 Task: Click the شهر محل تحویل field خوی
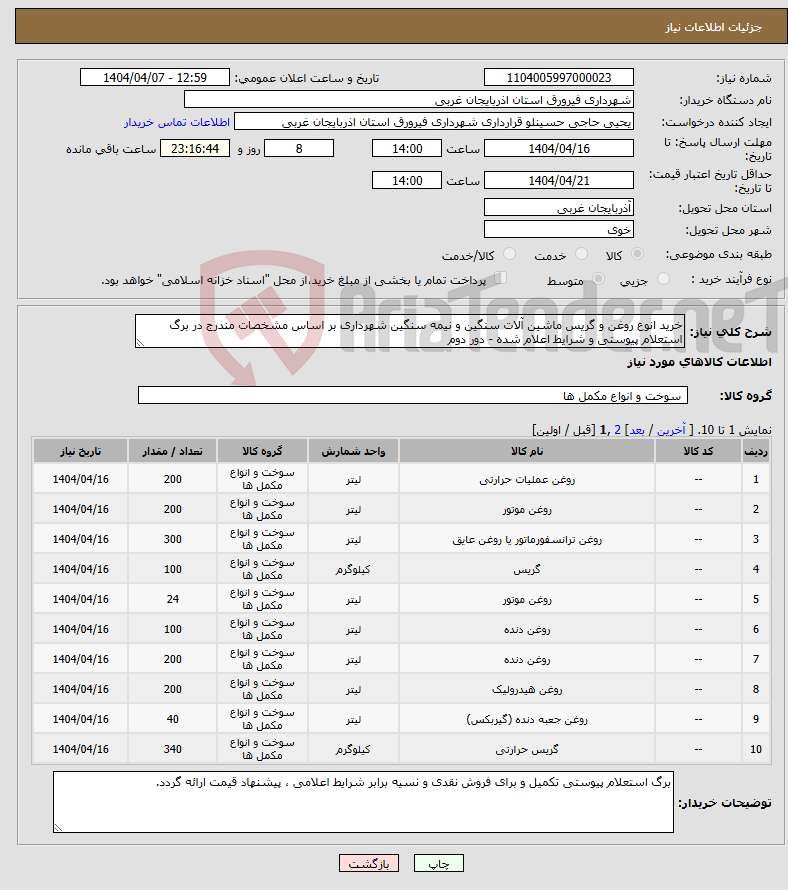coord(559,230)
